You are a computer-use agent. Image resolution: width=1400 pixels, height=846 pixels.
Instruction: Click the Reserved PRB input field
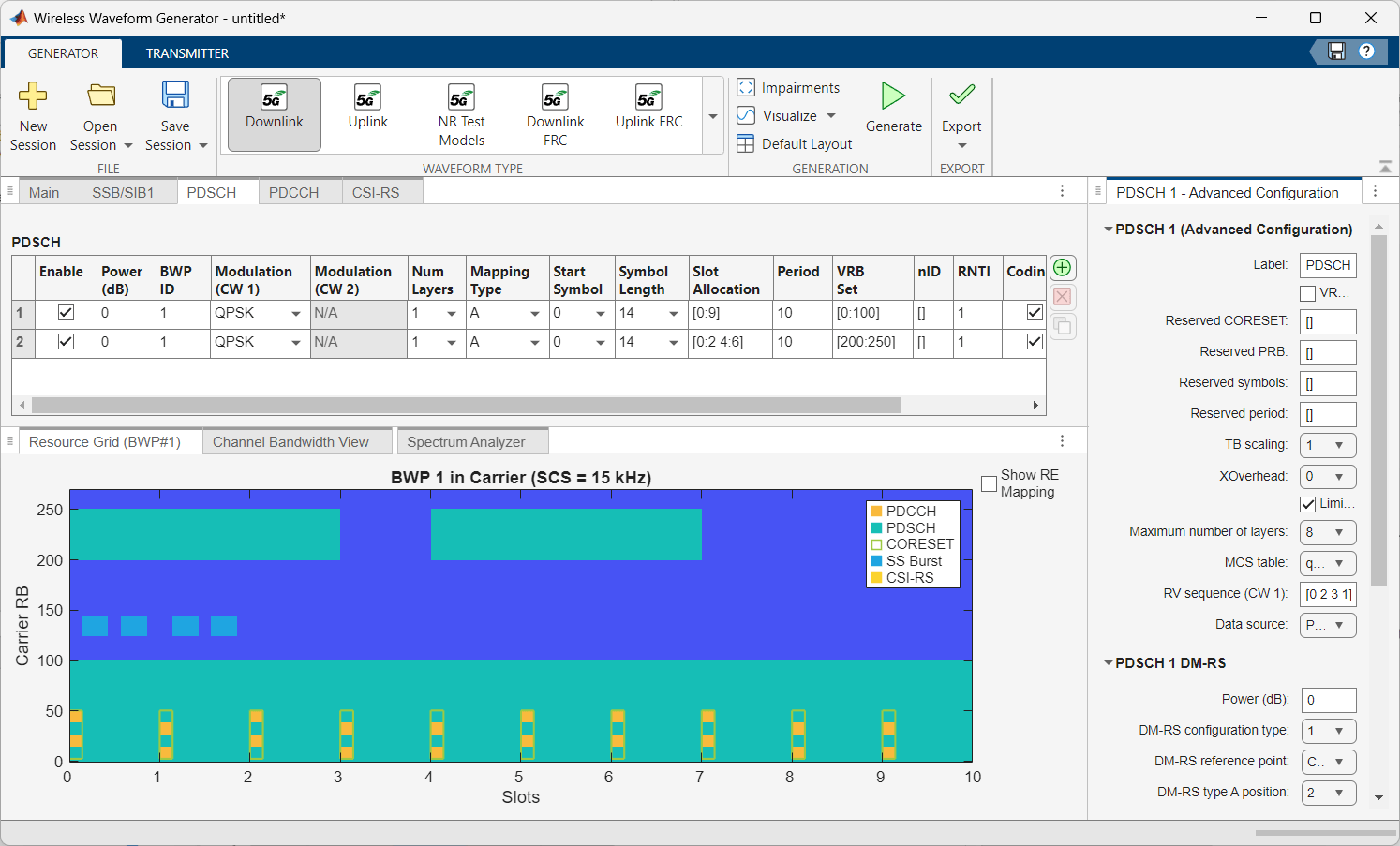[x=1328, y=352]
